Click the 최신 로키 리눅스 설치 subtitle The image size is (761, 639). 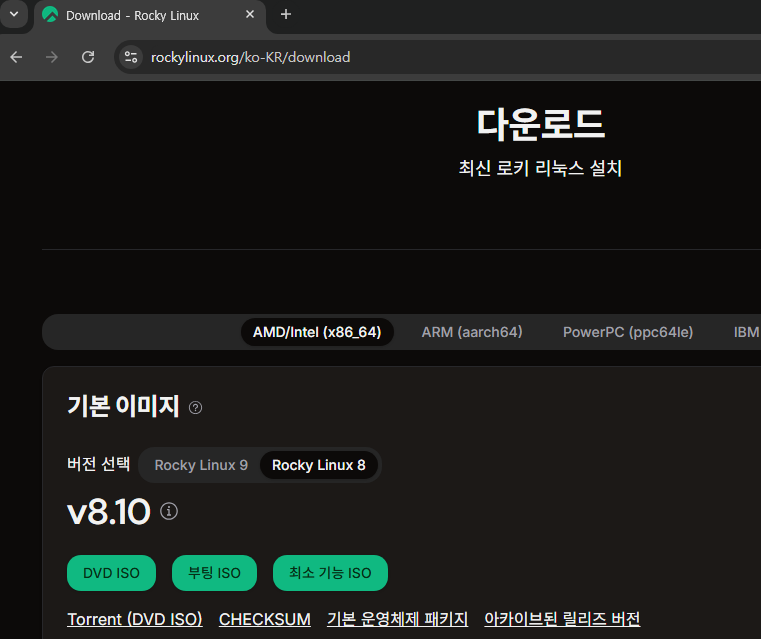(540, 168)
